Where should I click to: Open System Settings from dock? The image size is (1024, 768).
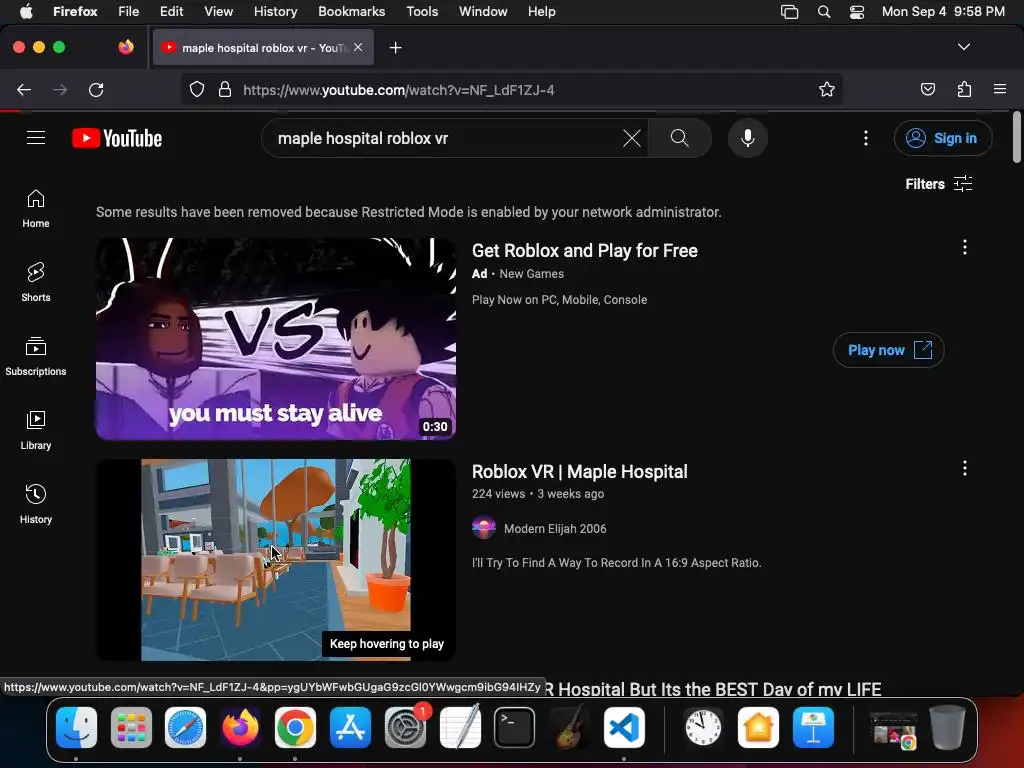pos(405,727)
